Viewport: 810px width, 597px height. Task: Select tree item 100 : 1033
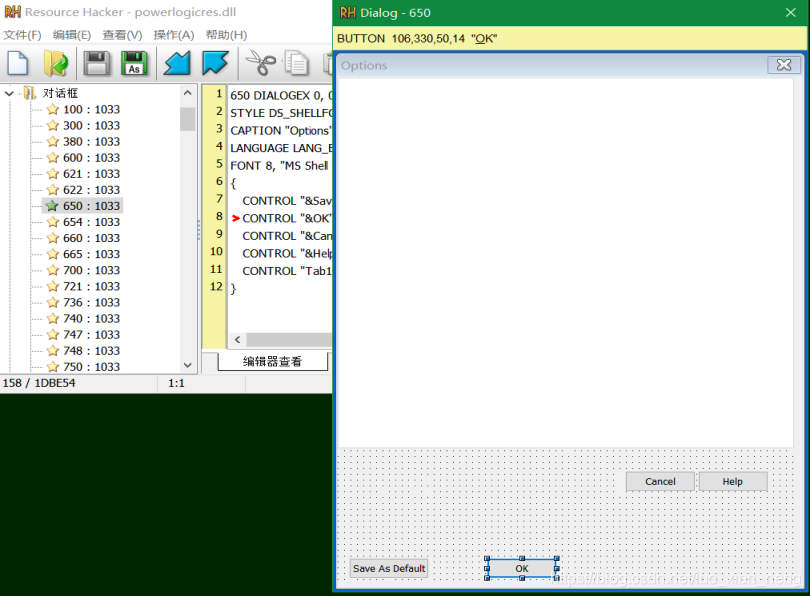91,109
